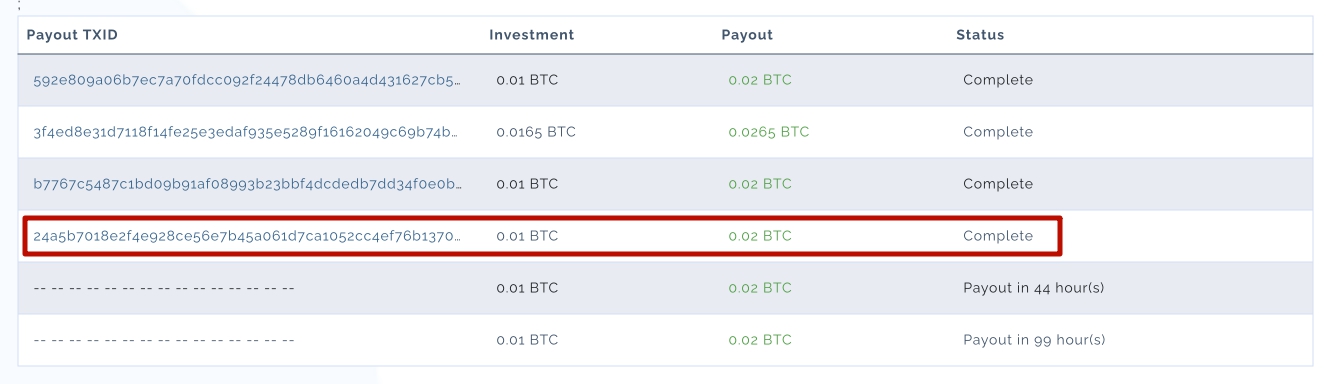Click the 0.0165 BTC investment value
This screenshot has height=384, width=1328.
point(536,132)
